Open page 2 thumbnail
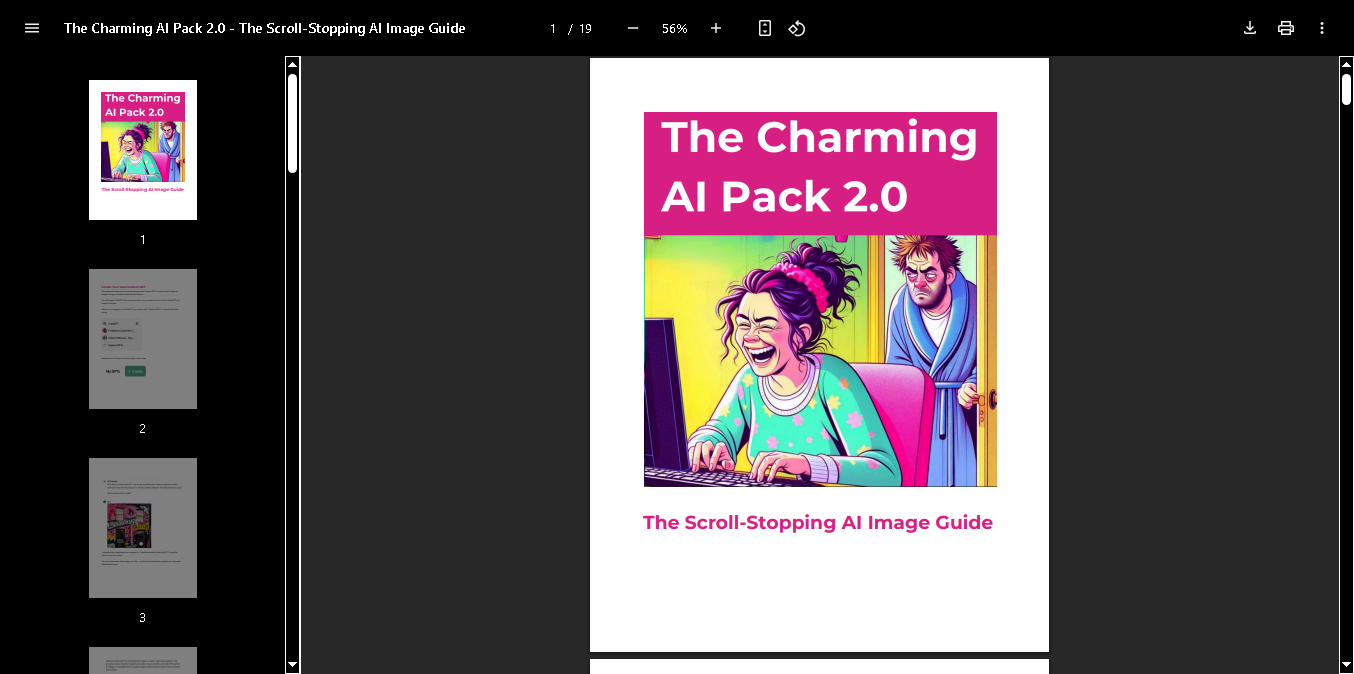 click(x=143, y=339)
